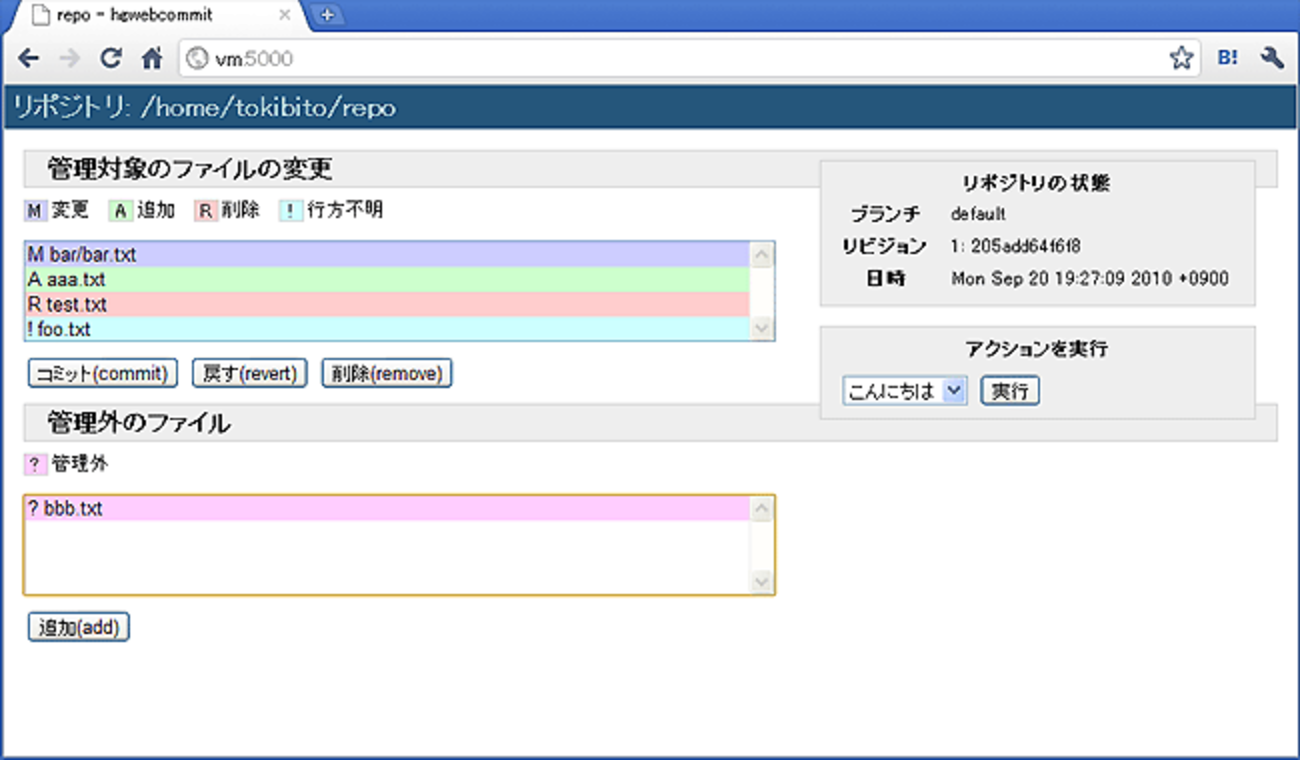
Task: Click the リビジョン label
Action: pyautogui.click(x=884, y=246)
